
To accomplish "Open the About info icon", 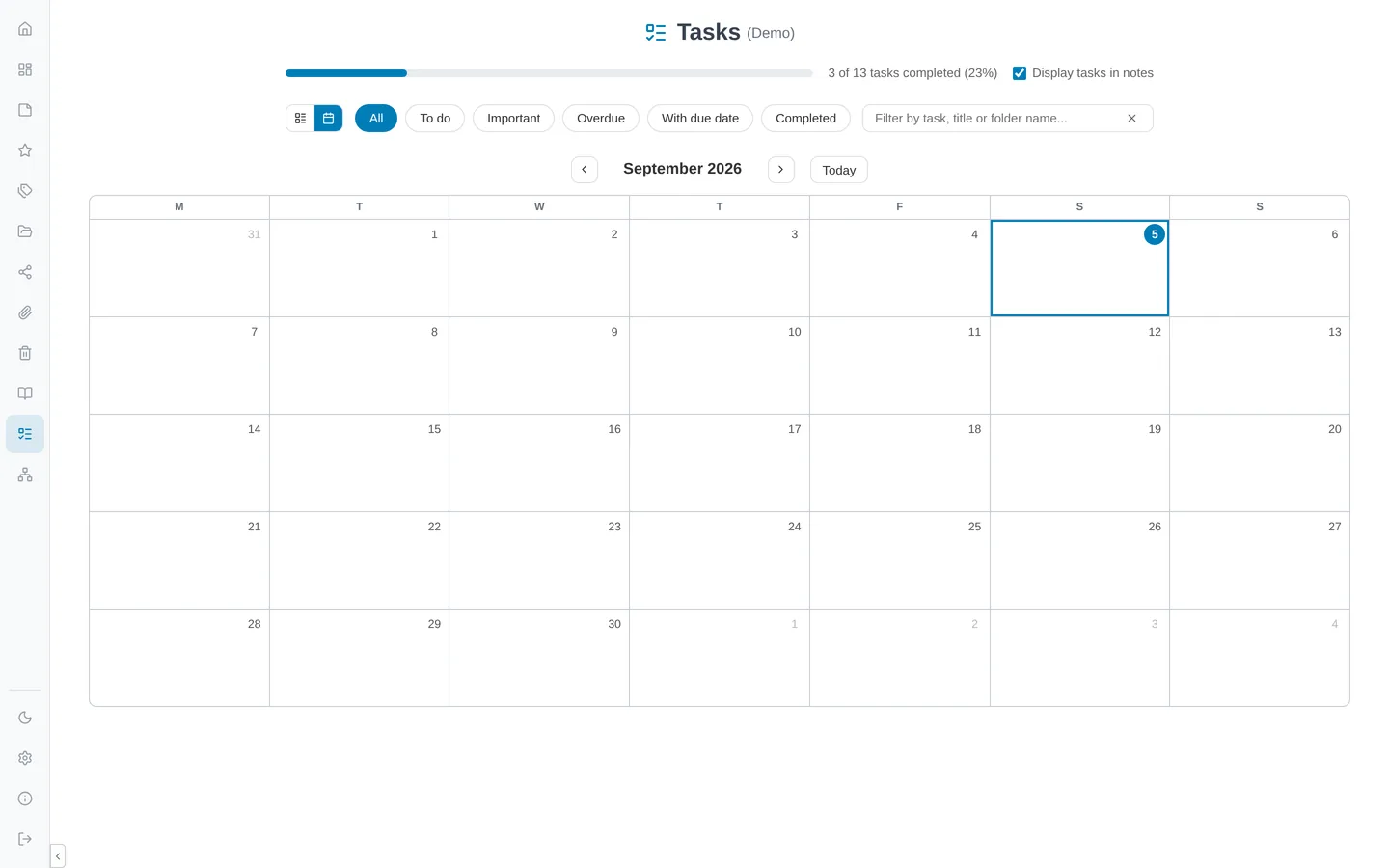I will pos(25,799).
